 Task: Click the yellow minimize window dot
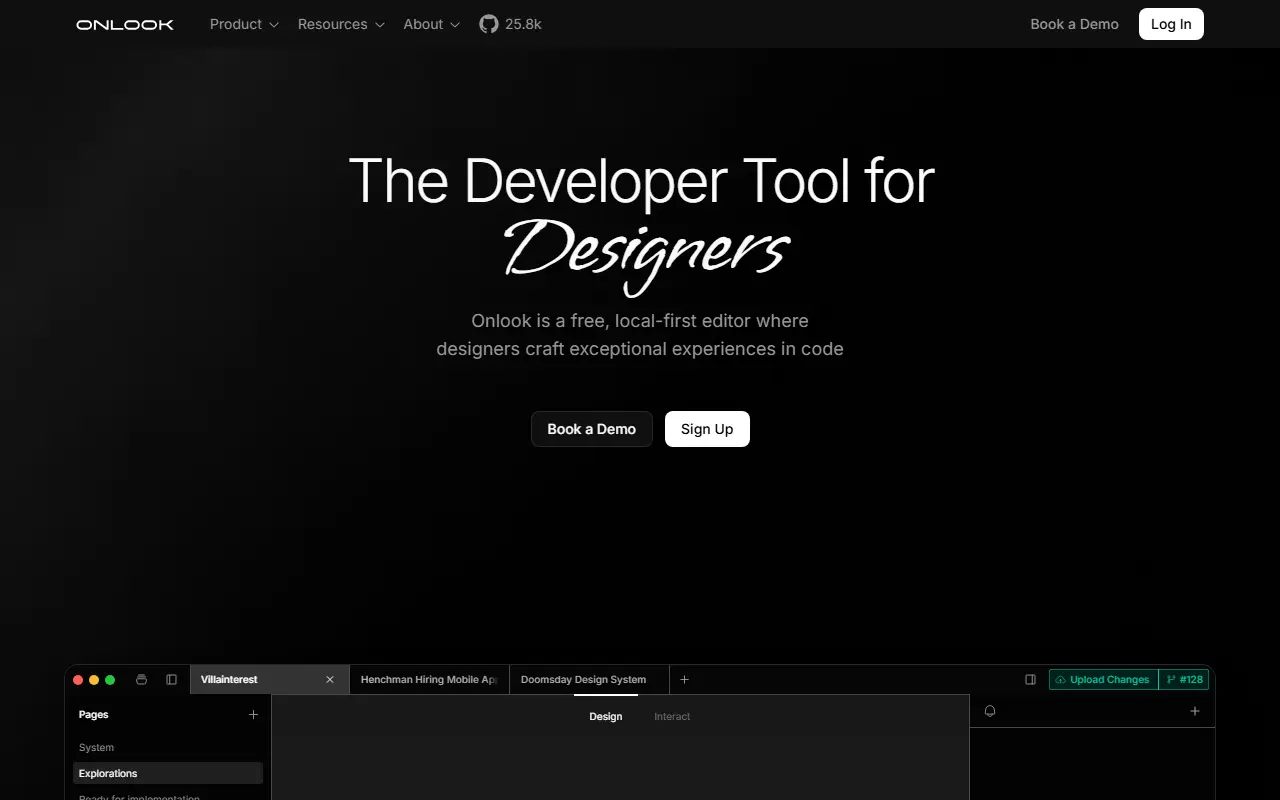pyautogui.click(x=94, y=680)
